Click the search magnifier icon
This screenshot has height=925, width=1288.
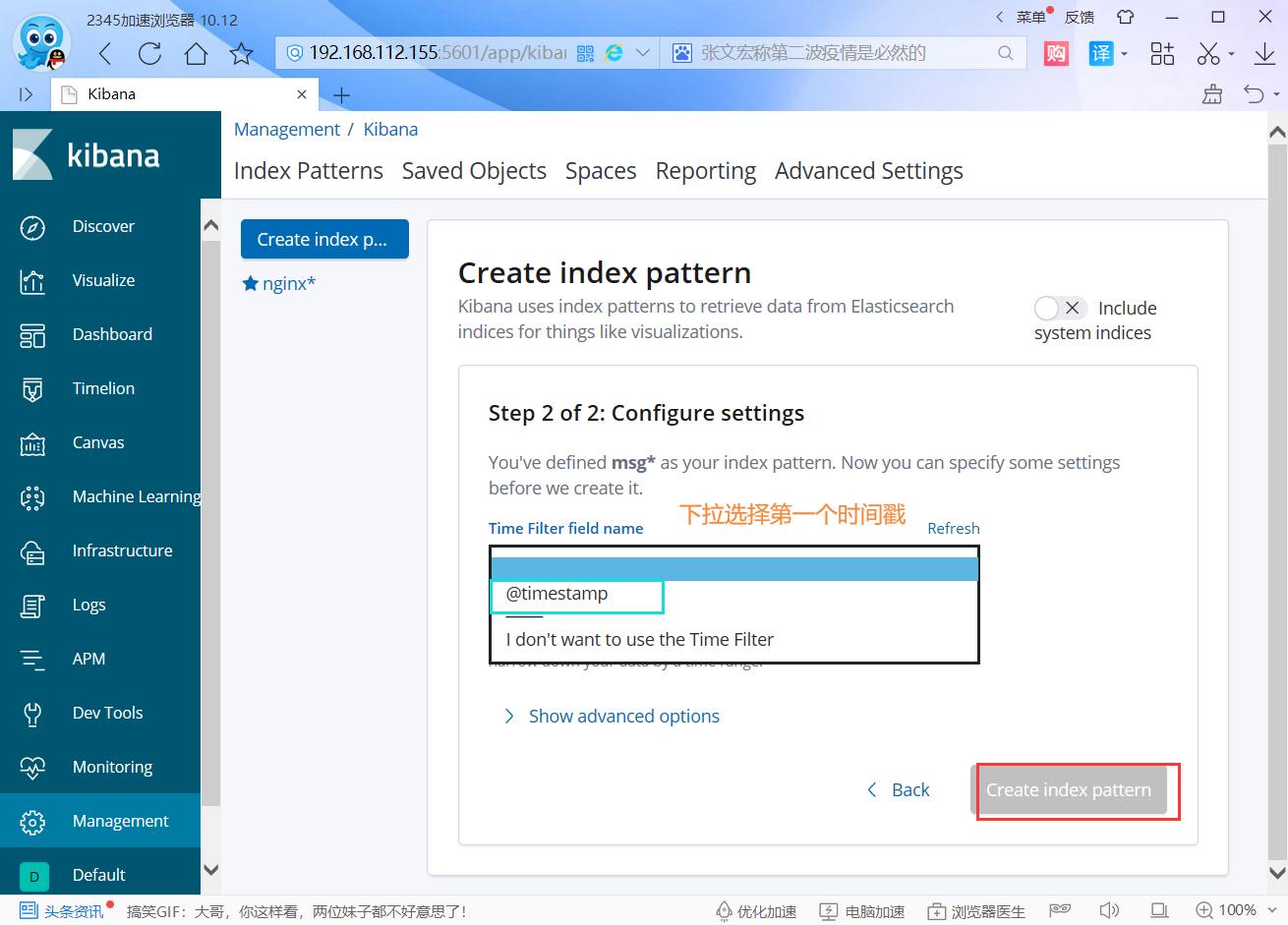[1005, 53]
